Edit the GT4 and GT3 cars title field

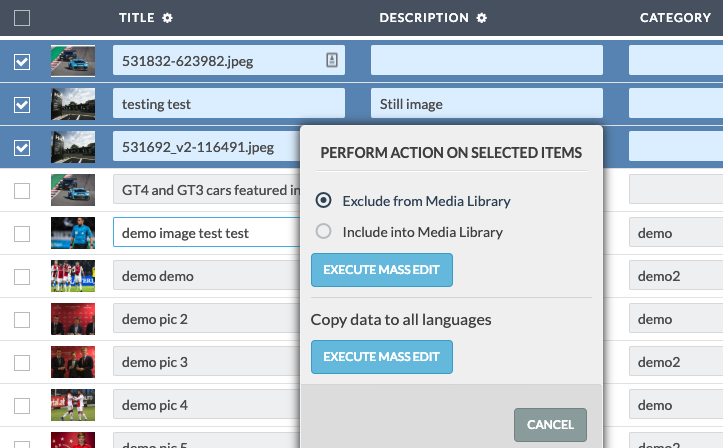click(x=207, y=189)
